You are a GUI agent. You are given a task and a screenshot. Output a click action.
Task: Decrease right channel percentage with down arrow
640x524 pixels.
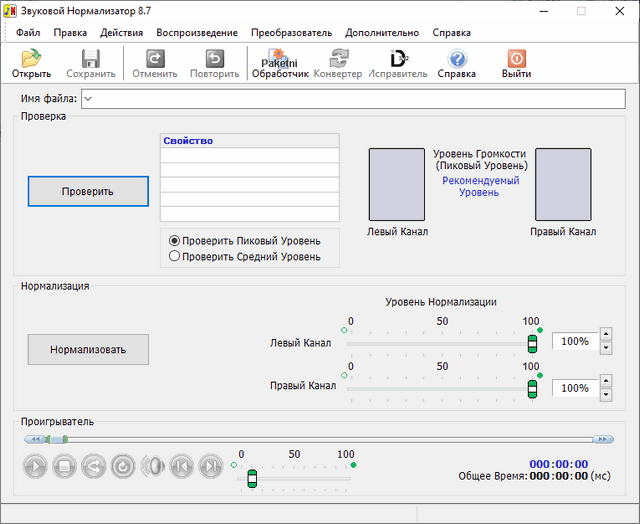pos(605,394)
